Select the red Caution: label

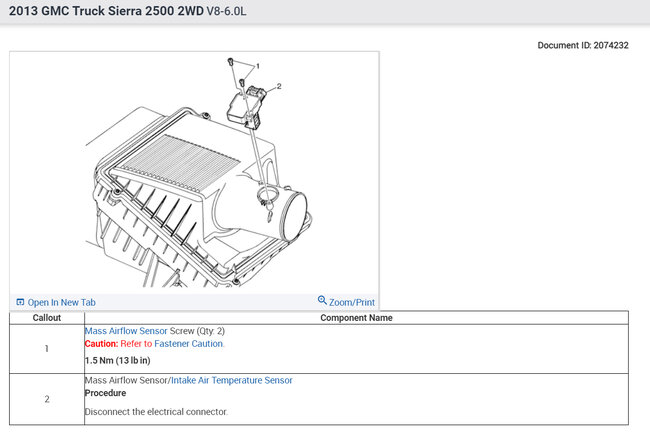[x=102, y=344]
